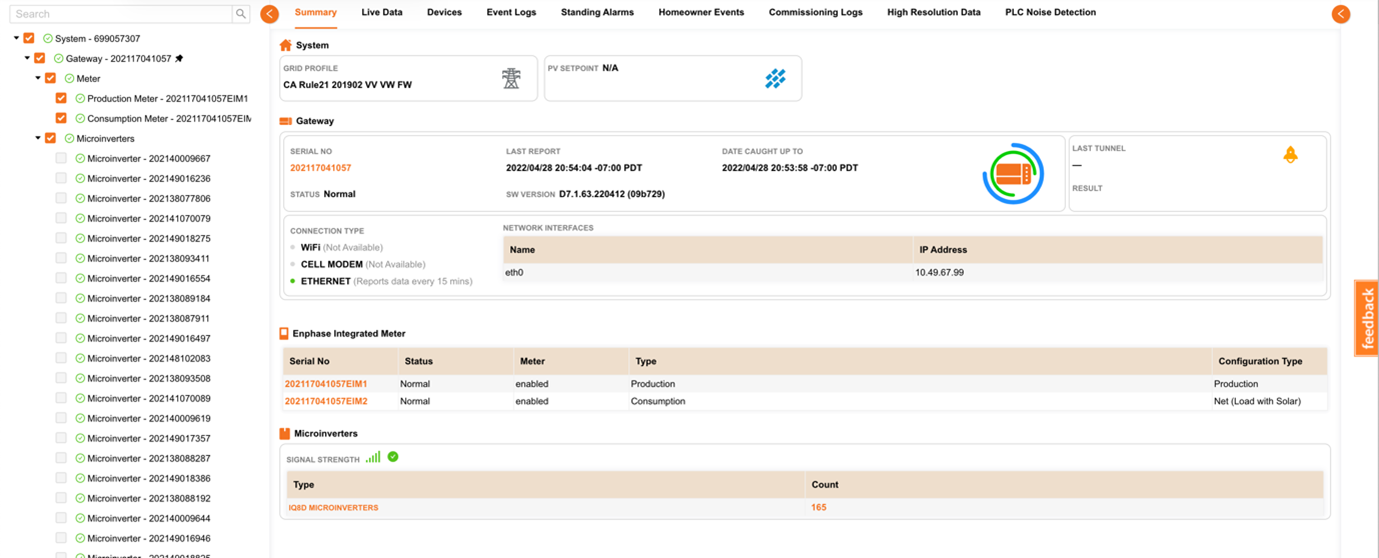Toggle the Microinverters group checkbox
1379x558 pixels.
pos(51,138)
